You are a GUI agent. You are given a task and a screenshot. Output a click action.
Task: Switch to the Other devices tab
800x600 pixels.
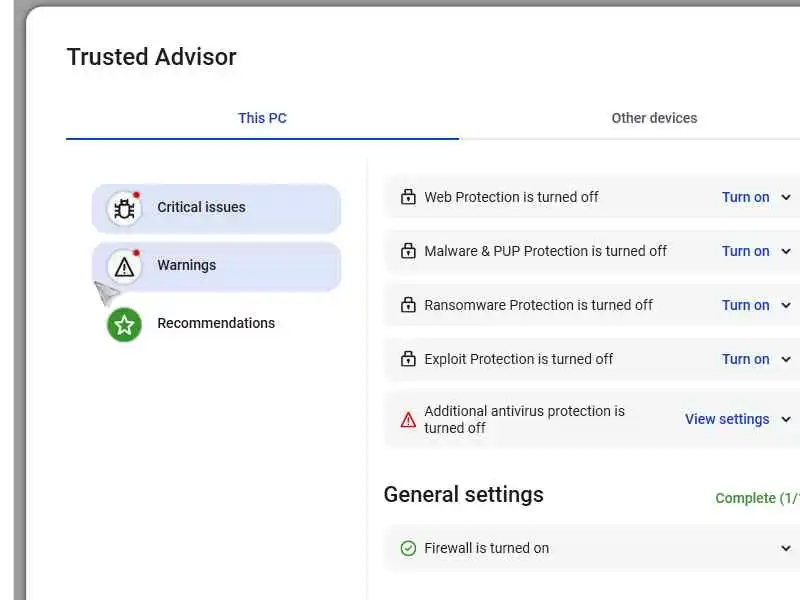[654, 118]
